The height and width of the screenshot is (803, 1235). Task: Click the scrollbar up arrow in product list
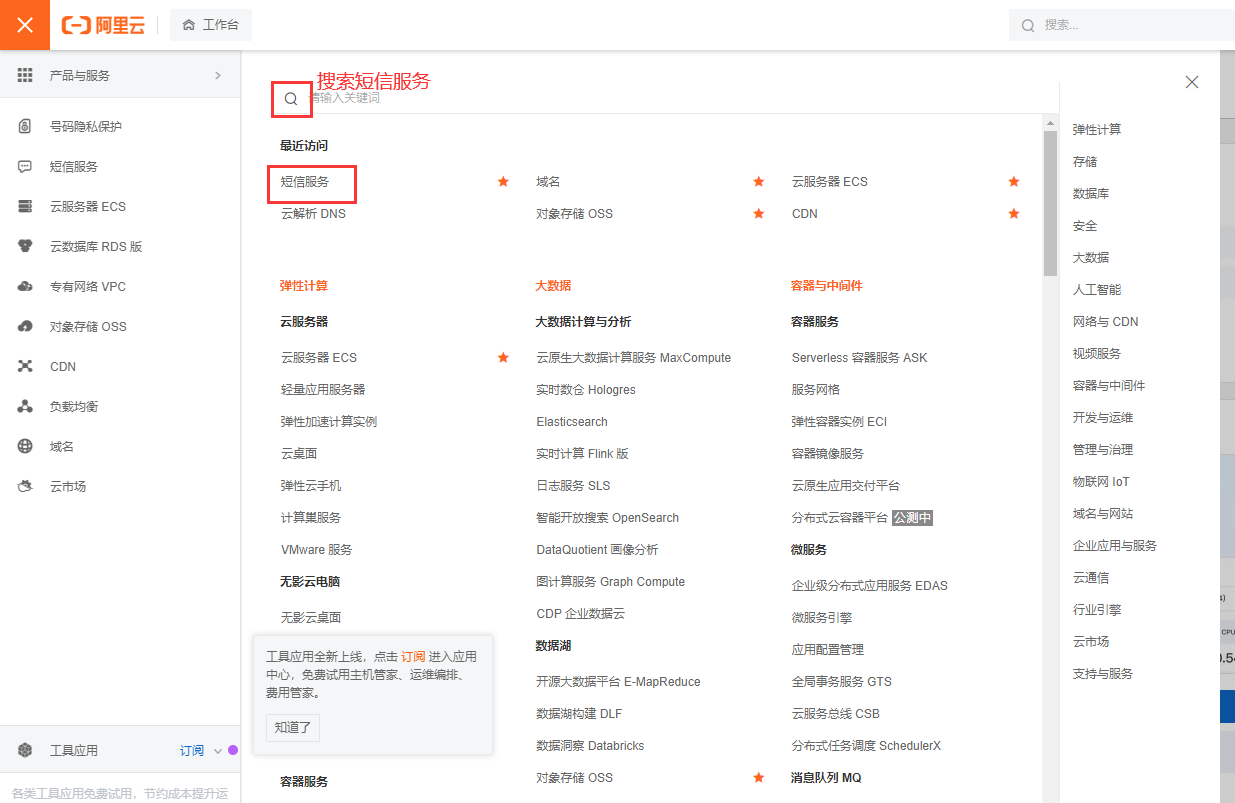point(1050,124)
